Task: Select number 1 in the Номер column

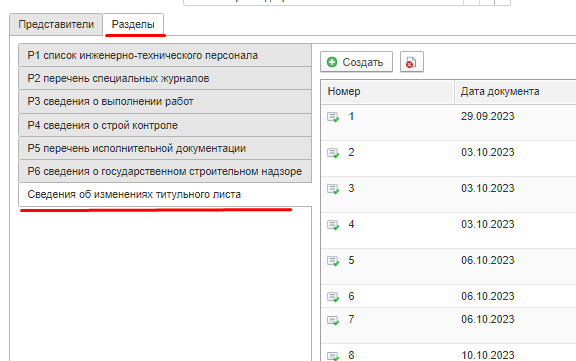Action: 351,116
